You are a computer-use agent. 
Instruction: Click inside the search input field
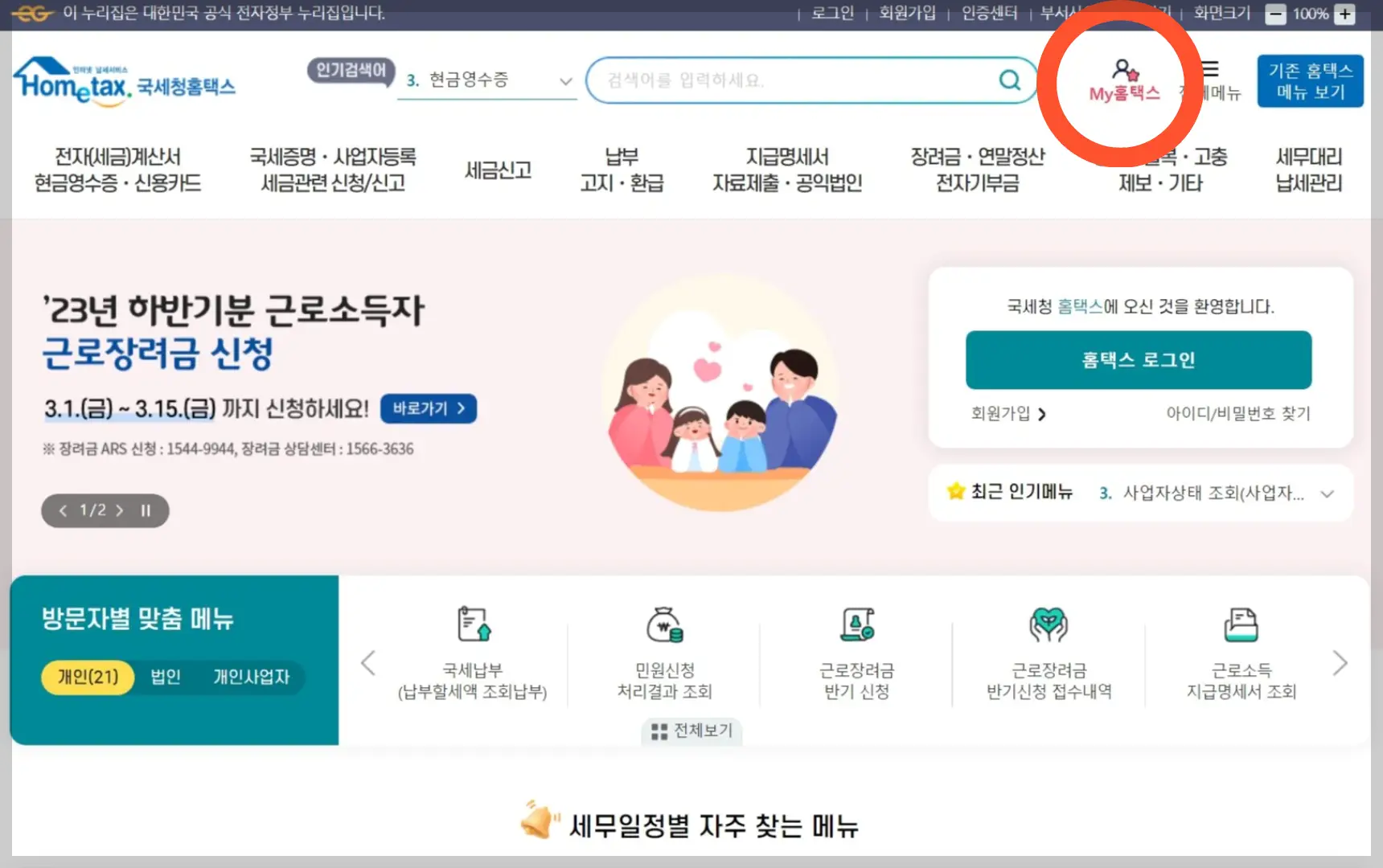pyautogui.click(x=788, y=80)
